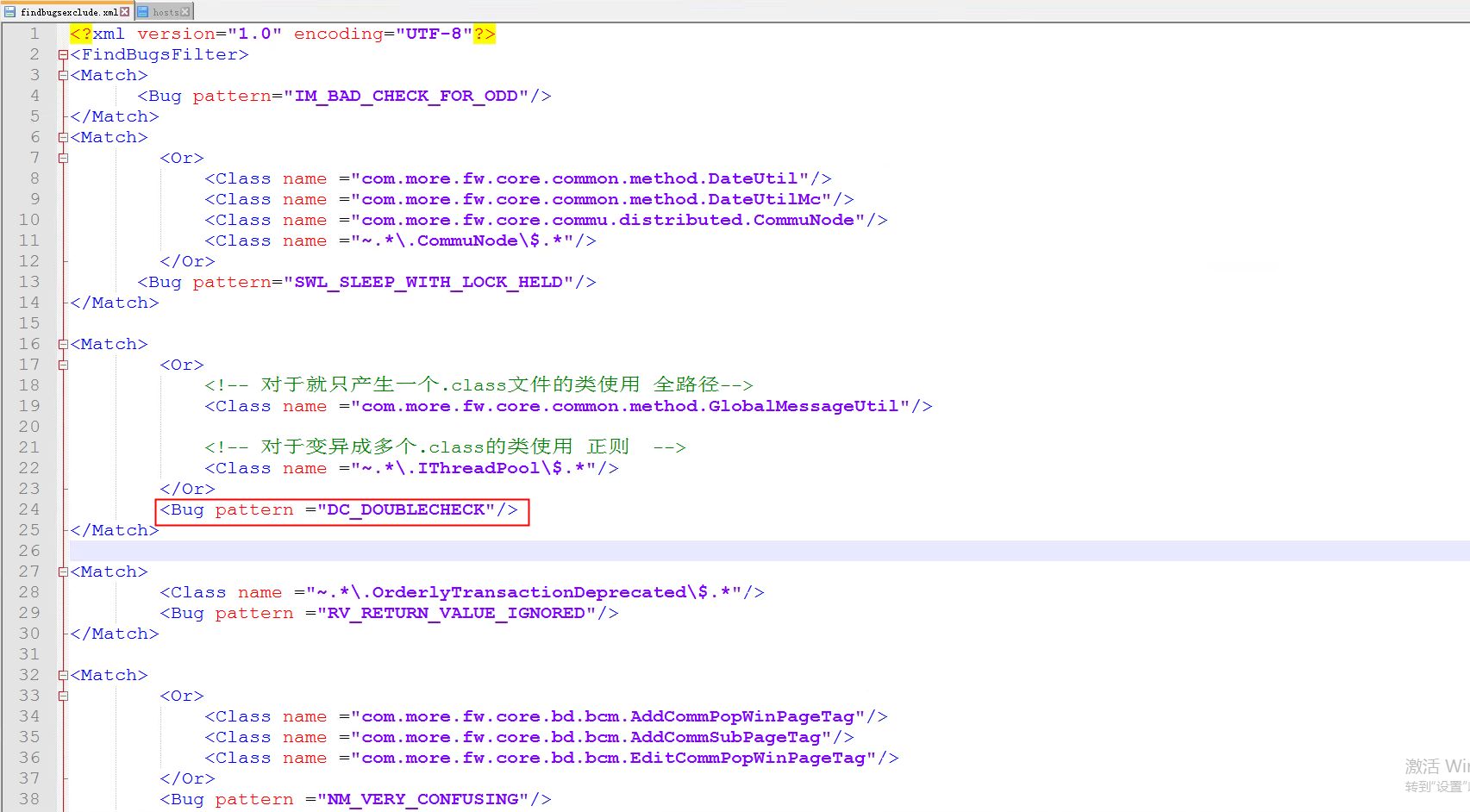
Task: Click "SWL_SLEEP_WITH_LOCK_HELD" pattern value
Action: point(428,282)
